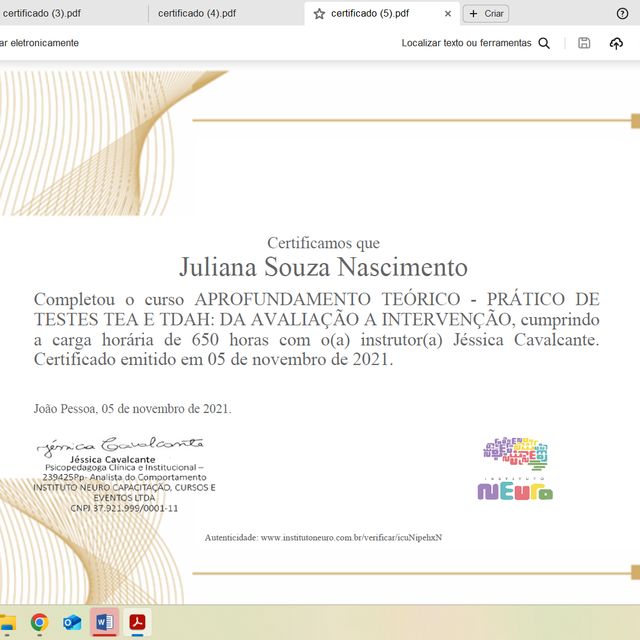The width and height of the screenshot is (640, 640).
Task: Click the Autenticidade verification URL
Action: click(351, 538)
